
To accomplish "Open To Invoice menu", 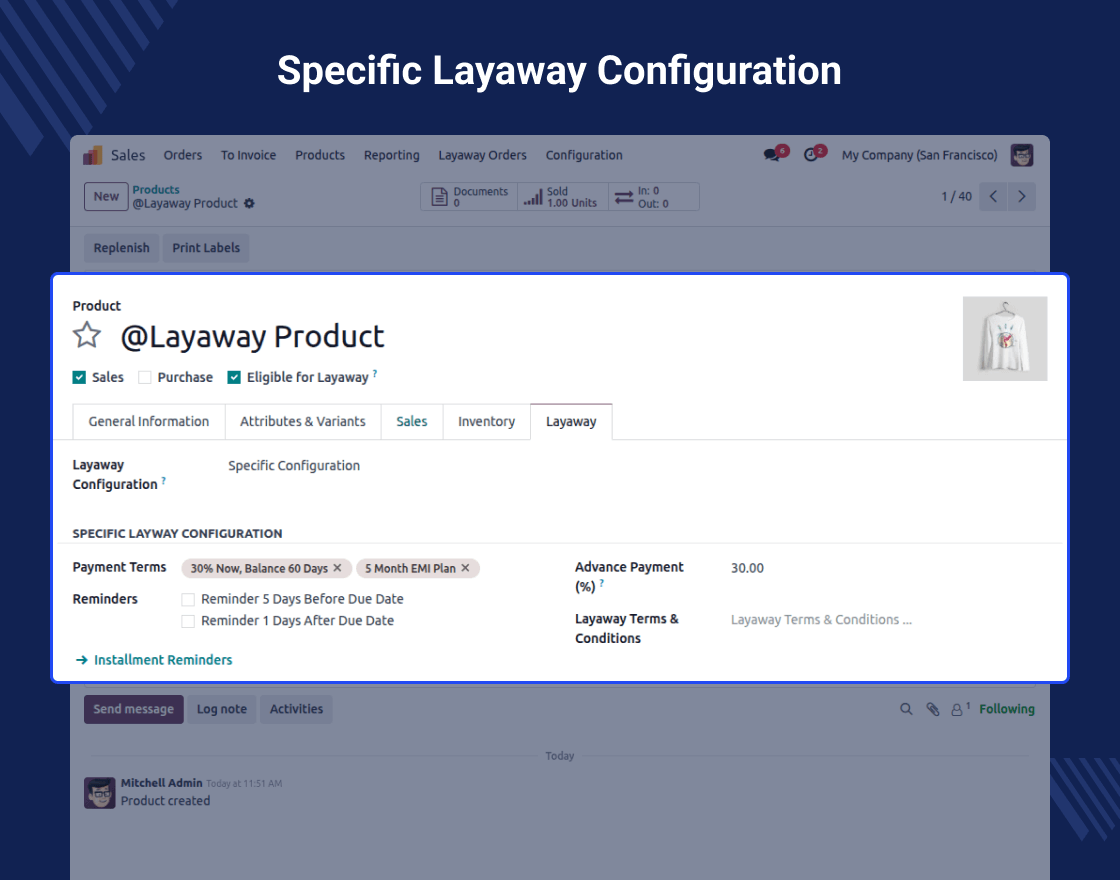I will 249,155.
